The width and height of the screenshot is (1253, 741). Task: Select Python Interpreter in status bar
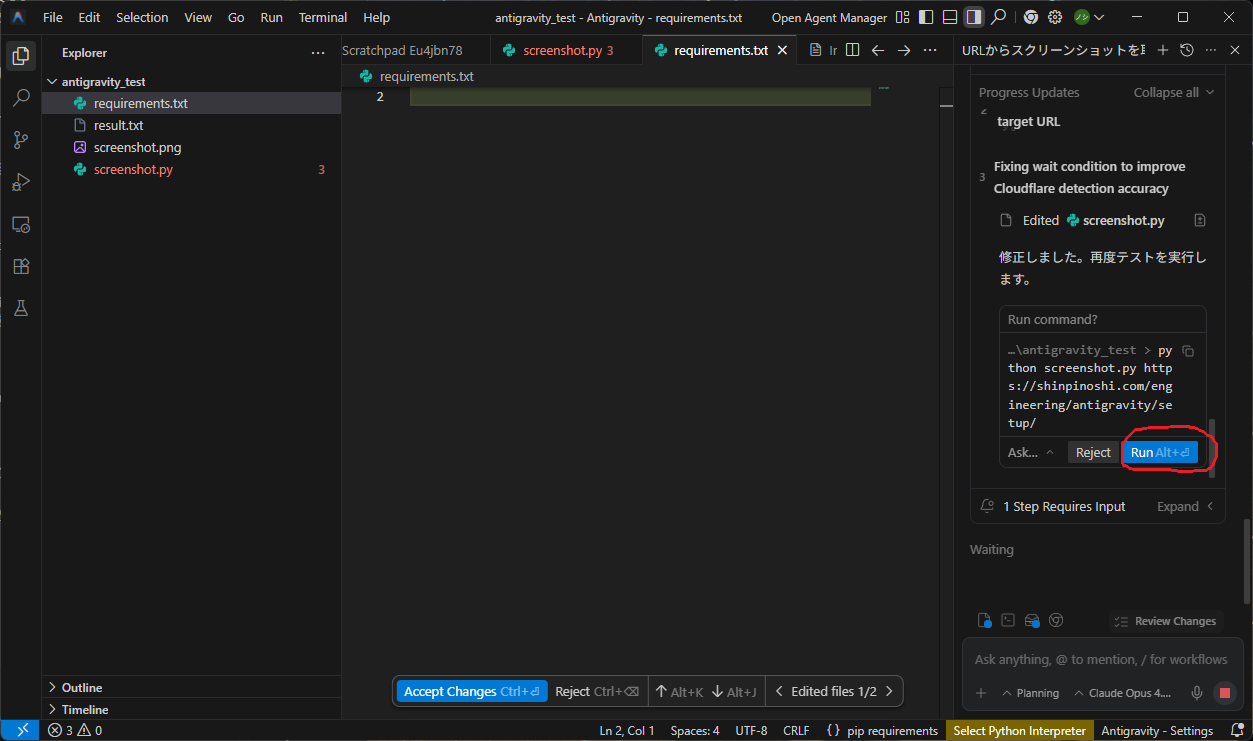click(x=1019, y=731)
